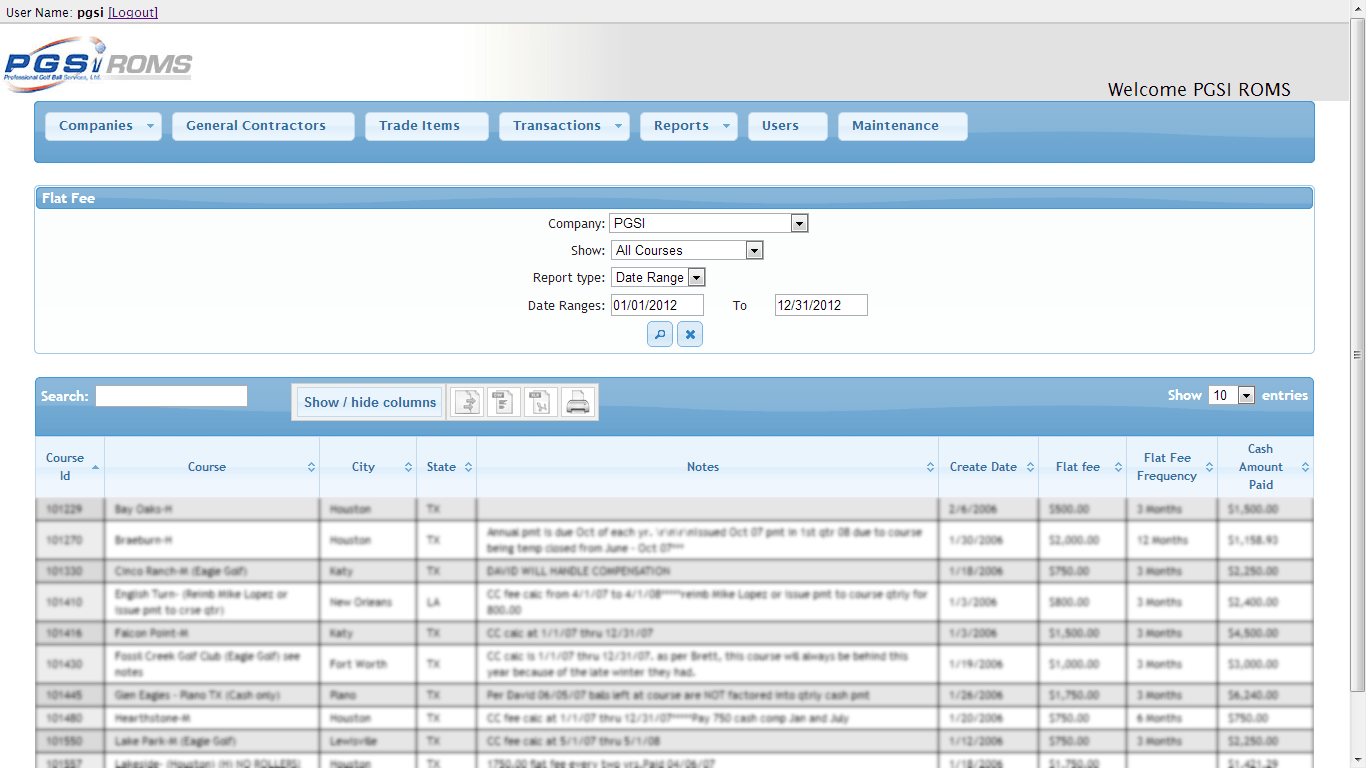Image resolution: width=1366 pixels, height=768 pixels.
Task: Expand the Show All Courses dropdown
Action: (x=687, y=251)
